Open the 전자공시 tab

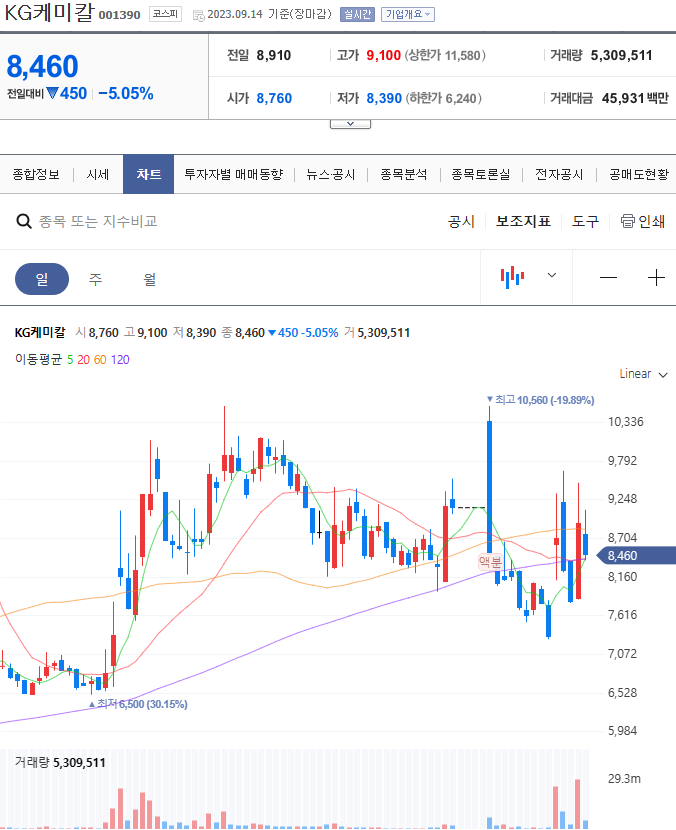pyautogui.click(x=559, y=174)
